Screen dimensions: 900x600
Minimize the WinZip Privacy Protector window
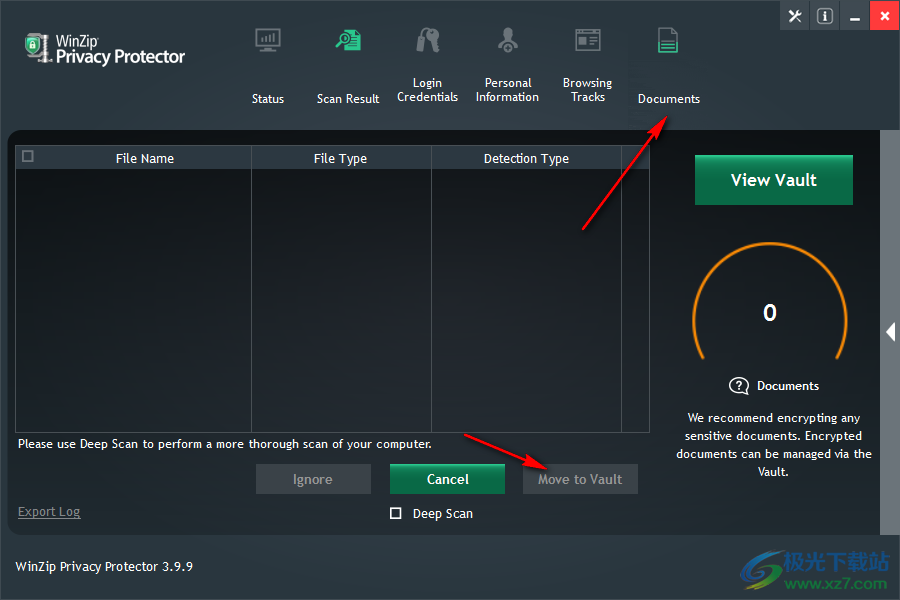pyautogui.click(x=855, y=16)
